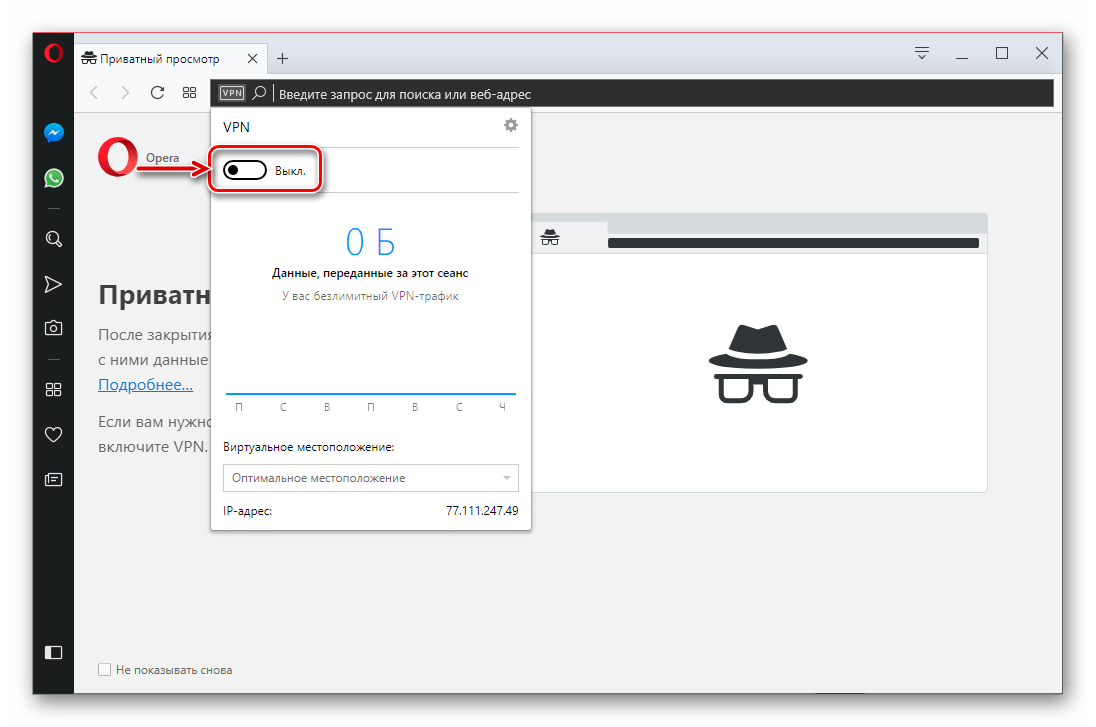Image resolution: width=1096 pixels, height=727 pixels.
Task: Open Оптимальное местоположение dropdown
Action: (x=370, y=478)
